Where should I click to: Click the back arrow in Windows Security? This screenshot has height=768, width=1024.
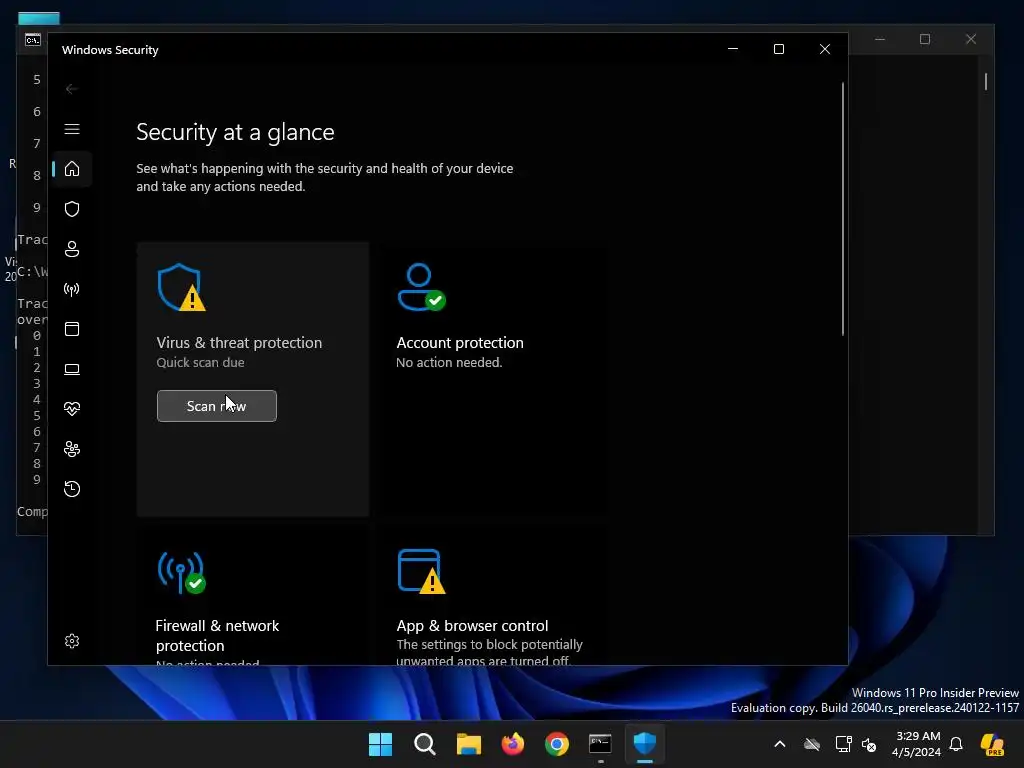72,89
